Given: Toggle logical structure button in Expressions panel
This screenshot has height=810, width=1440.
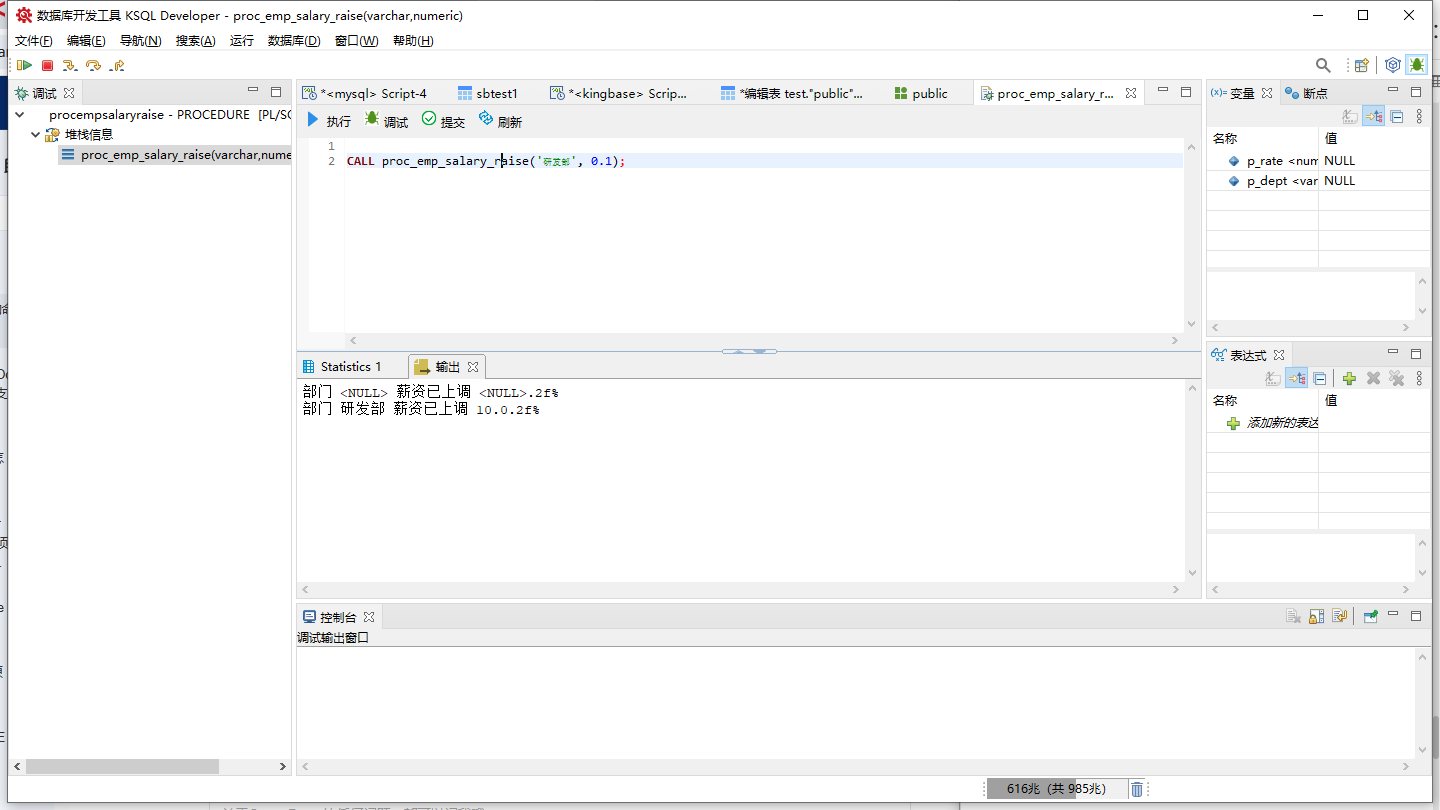Looking at the screenshot, I should (x=1296, y=378).
